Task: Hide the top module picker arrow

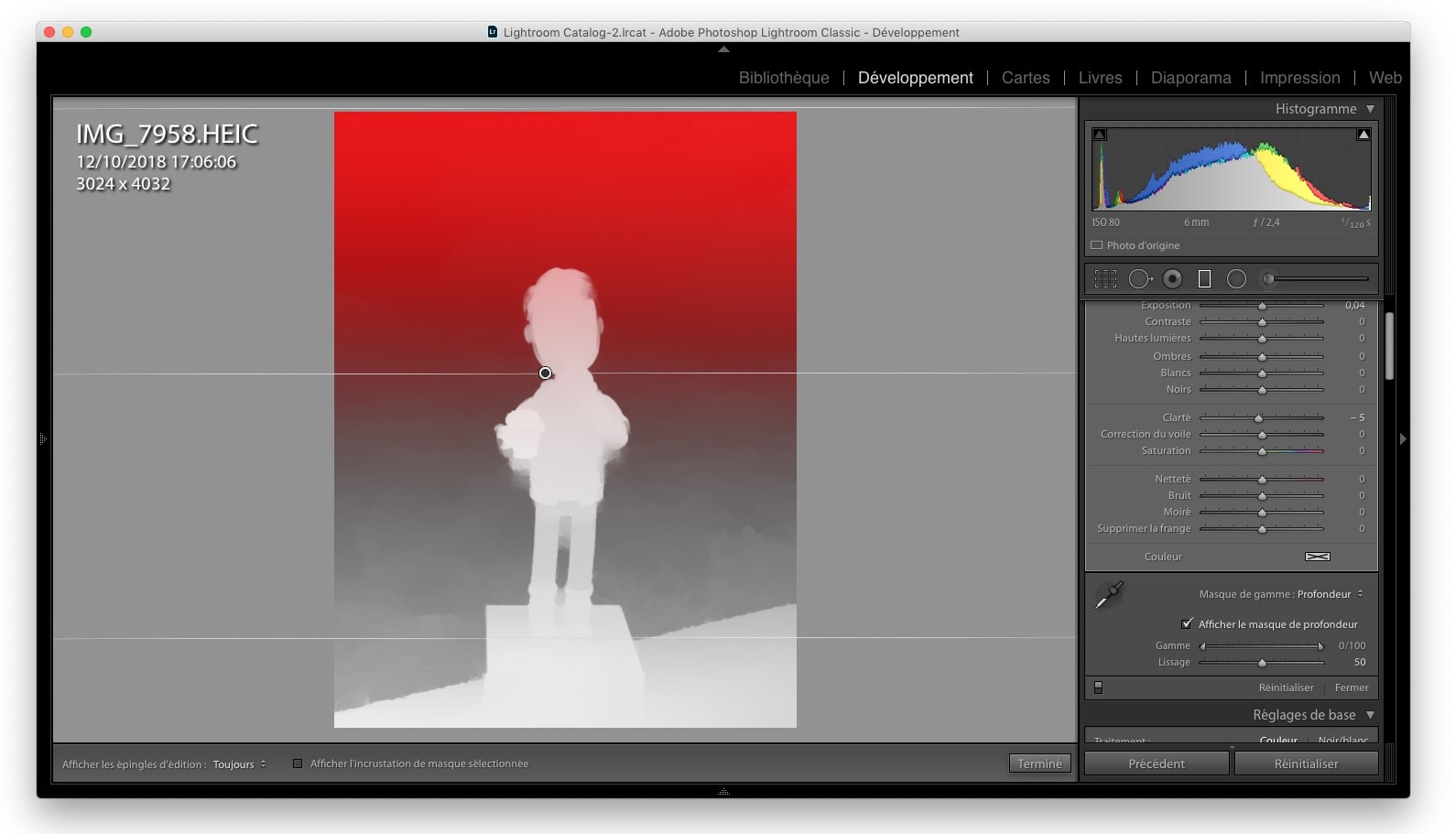Action: (723, 49)
